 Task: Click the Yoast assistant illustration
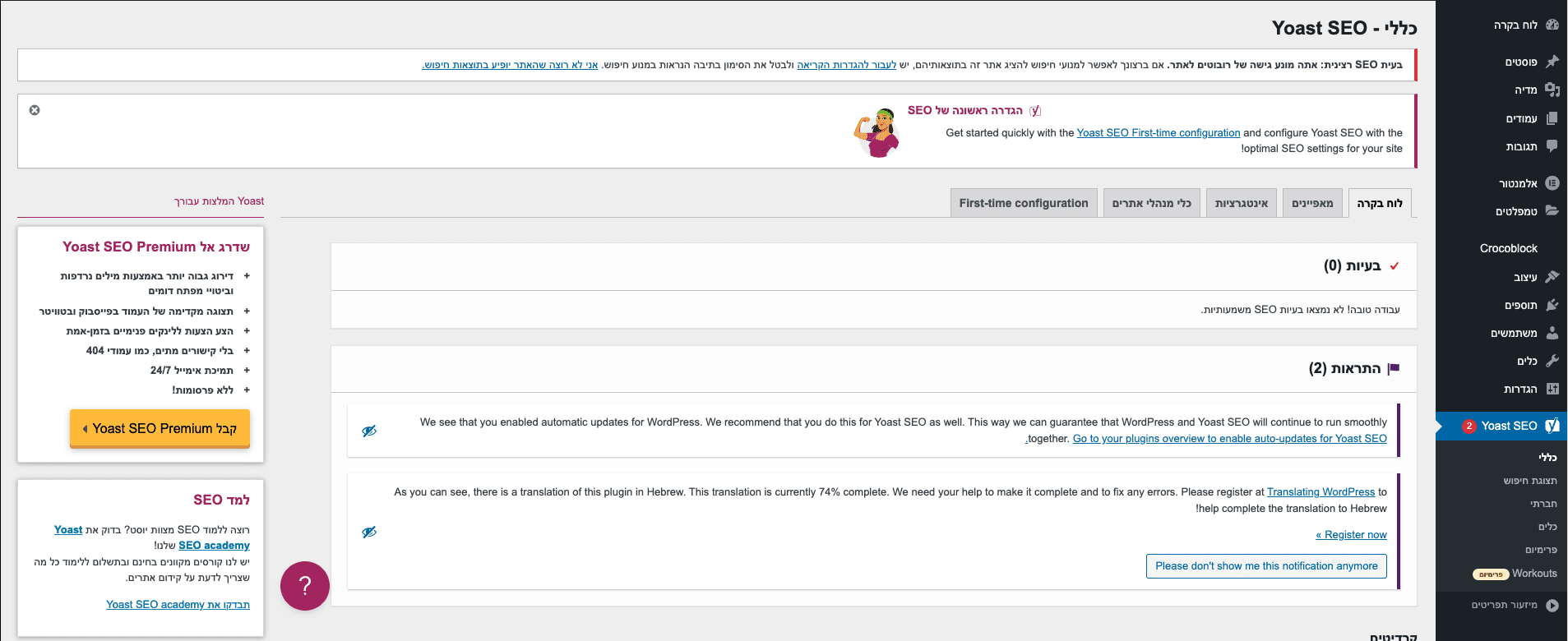877,132
